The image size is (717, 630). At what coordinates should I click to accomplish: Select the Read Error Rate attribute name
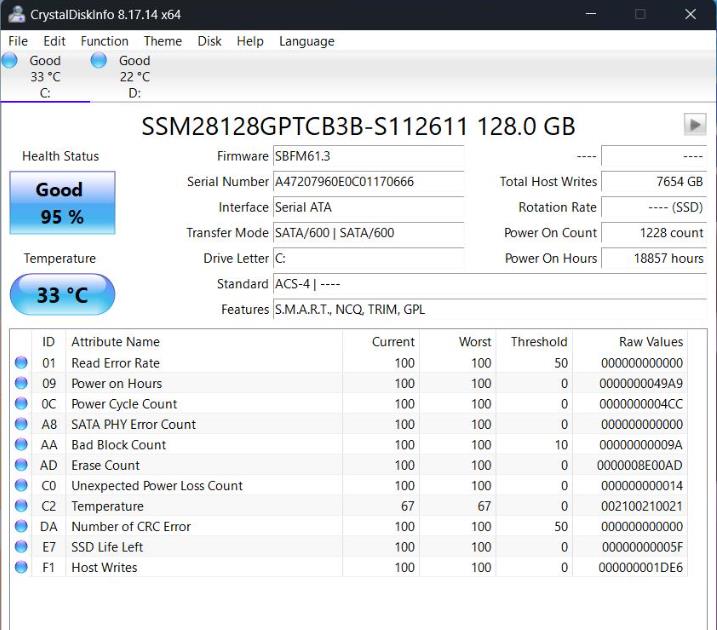click(116, 363)
